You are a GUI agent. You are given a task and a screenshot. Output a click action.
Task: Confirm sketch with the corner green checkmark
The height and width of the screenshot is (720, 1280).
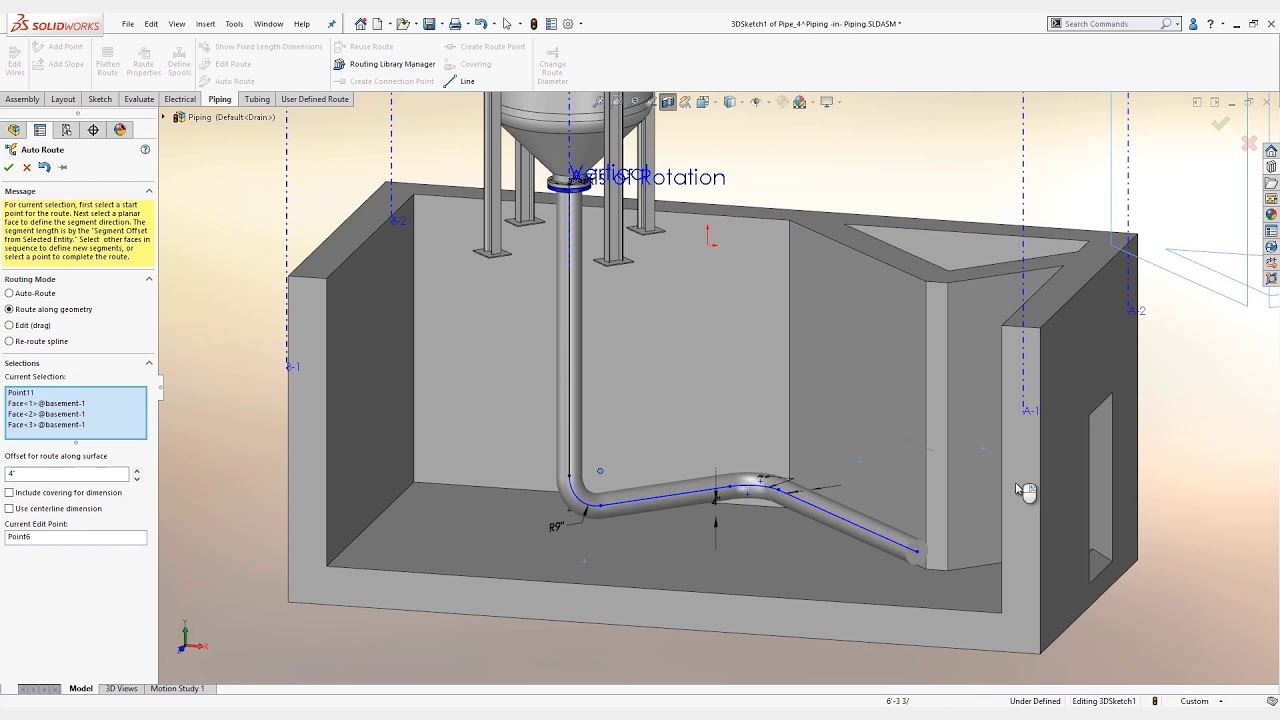(1220, 123)
